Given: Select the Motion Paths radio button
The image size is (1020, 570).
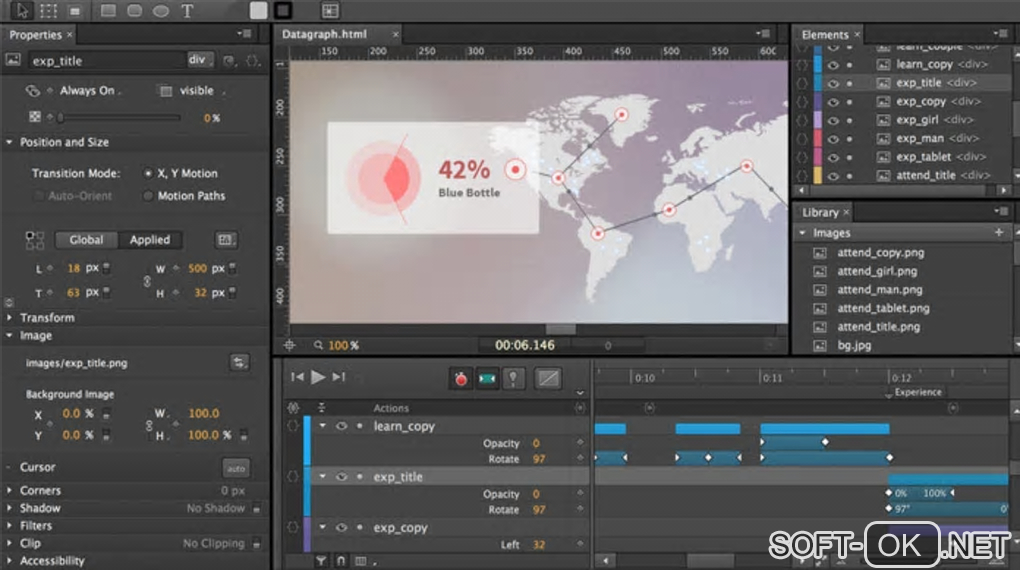Looking at the screenshot, I should click(149, 196).
